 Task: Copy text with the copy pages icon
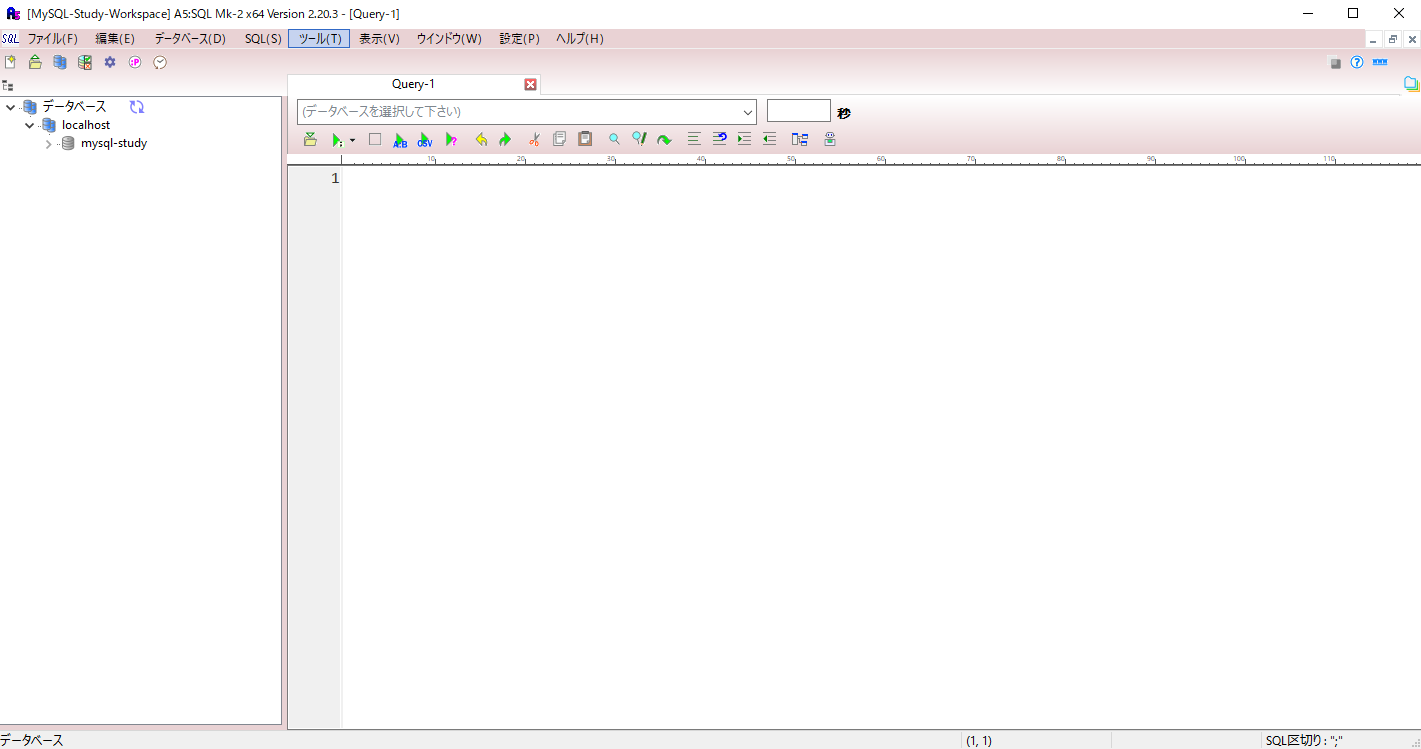(x=559, y=139)
